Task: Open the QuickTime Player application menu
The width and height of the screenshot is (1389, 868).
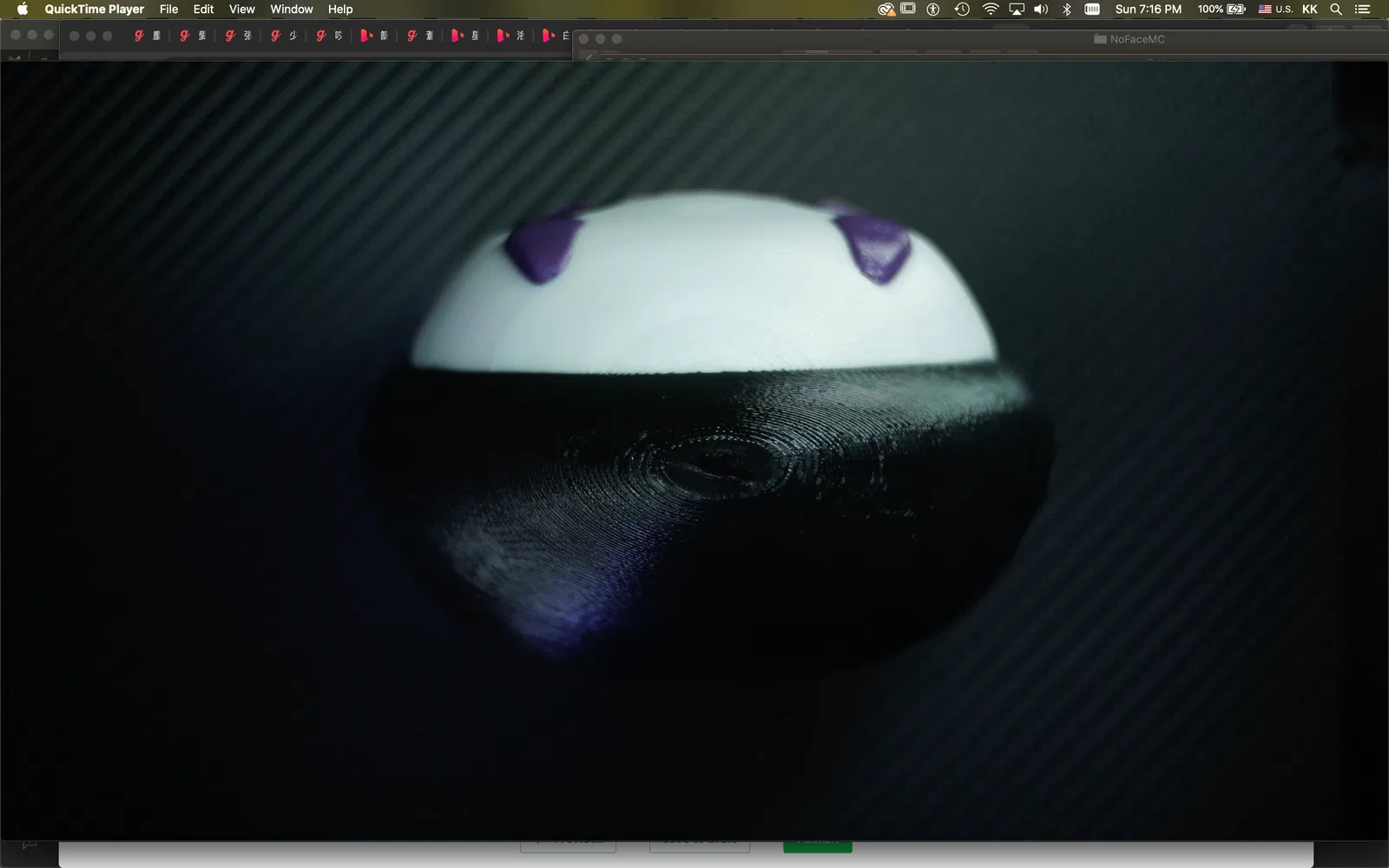Action: coord(95,10)
